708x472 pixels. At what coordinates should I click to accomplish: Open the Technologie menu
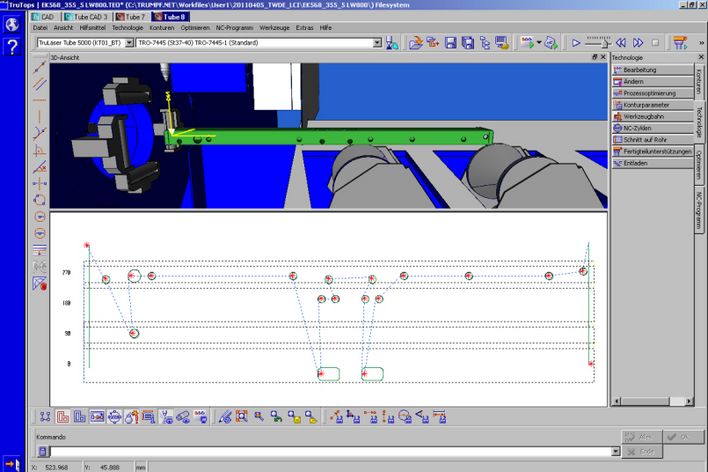(127, 28)
